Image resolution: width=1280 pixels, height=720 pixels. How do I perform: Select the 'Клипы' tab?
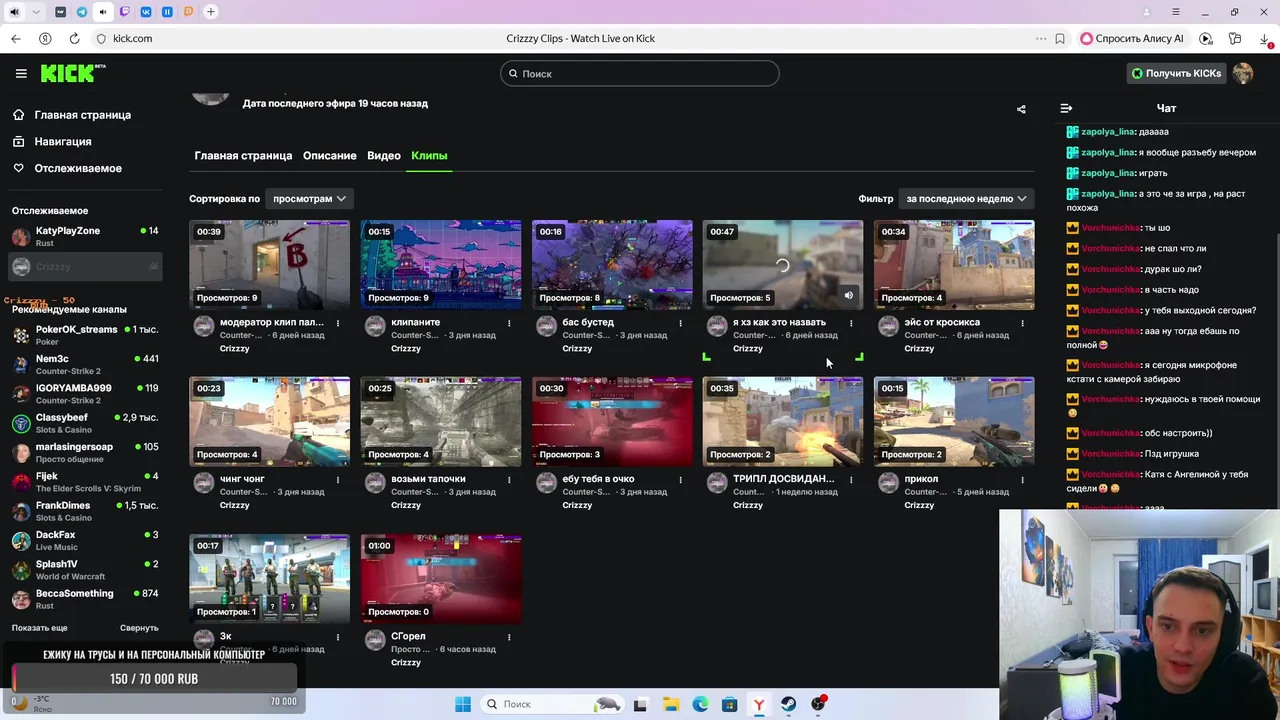pyautogui.click(x=429, y=155)
